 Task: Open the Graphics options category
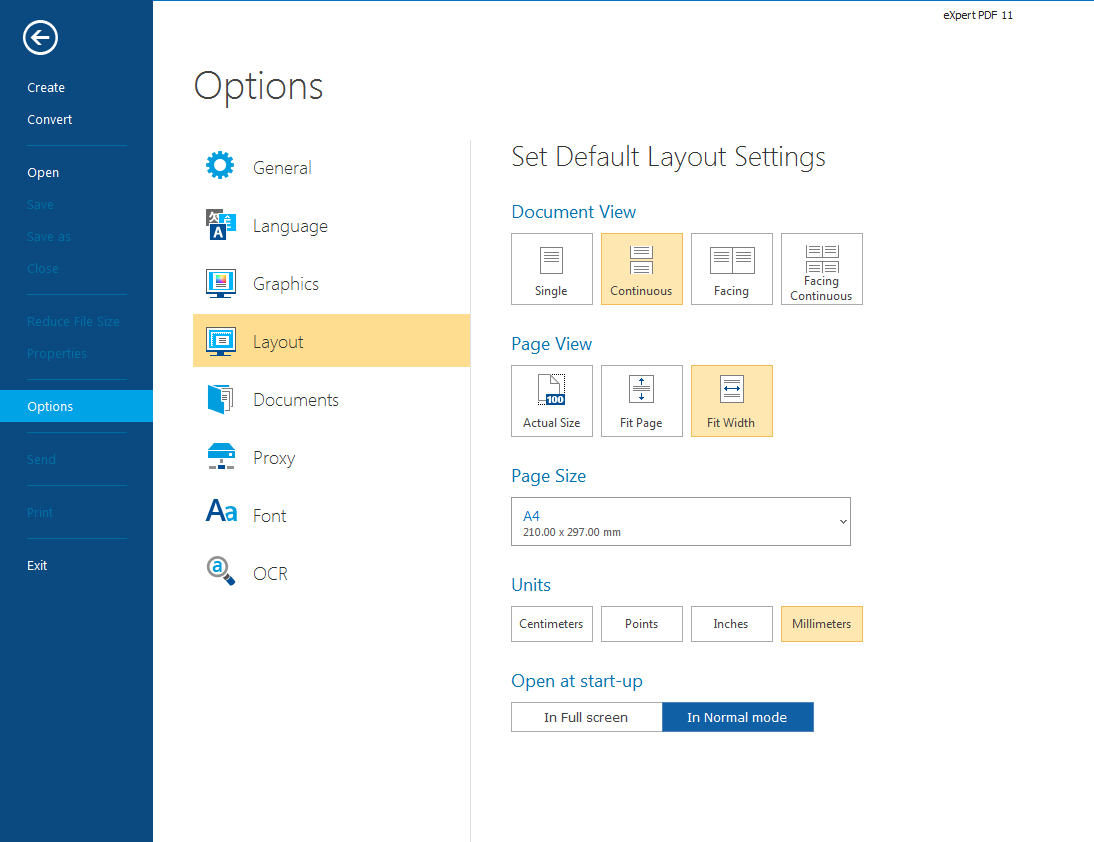331,283
